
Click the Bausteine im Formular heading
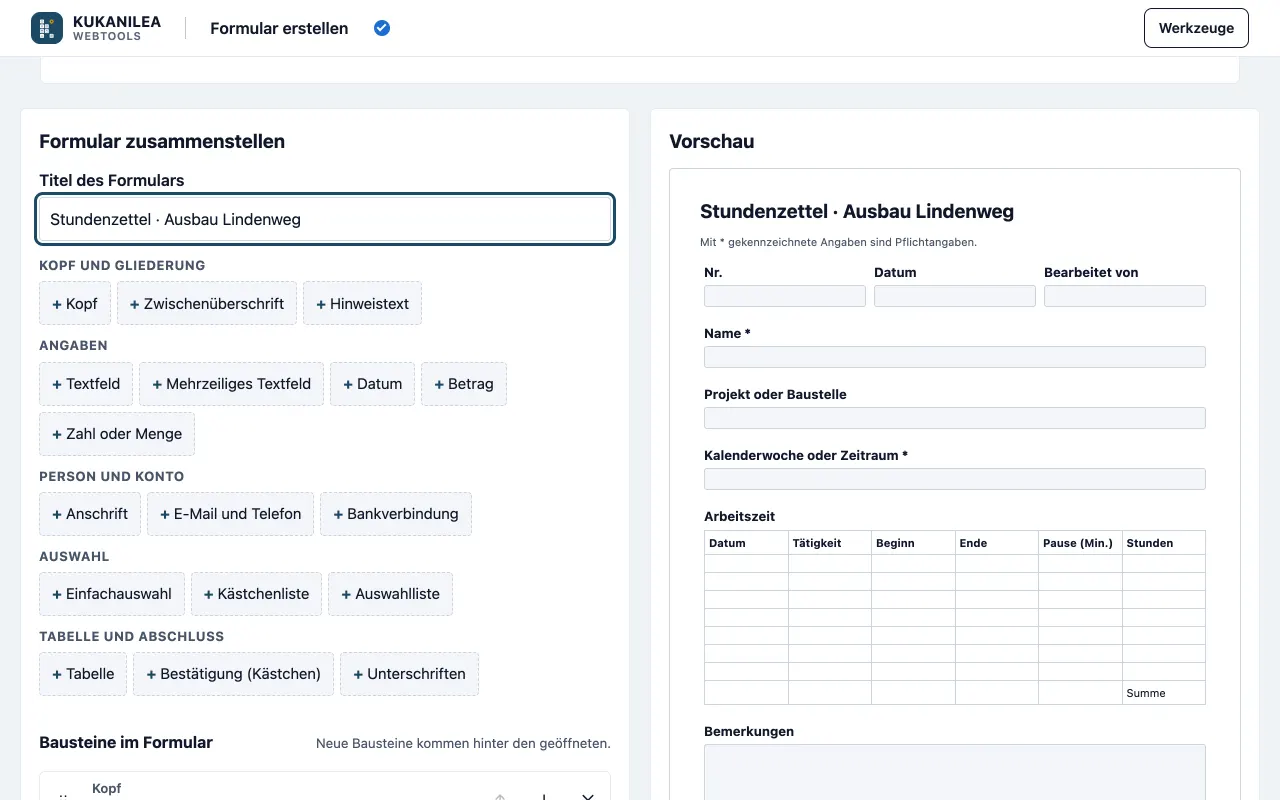pos(126,742)
